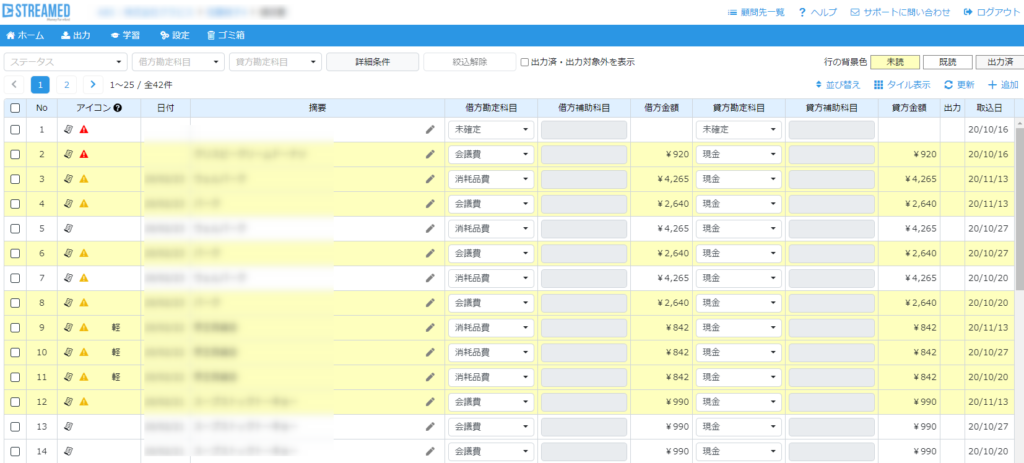Open the receipt image icon in row 1

(69, 129)
